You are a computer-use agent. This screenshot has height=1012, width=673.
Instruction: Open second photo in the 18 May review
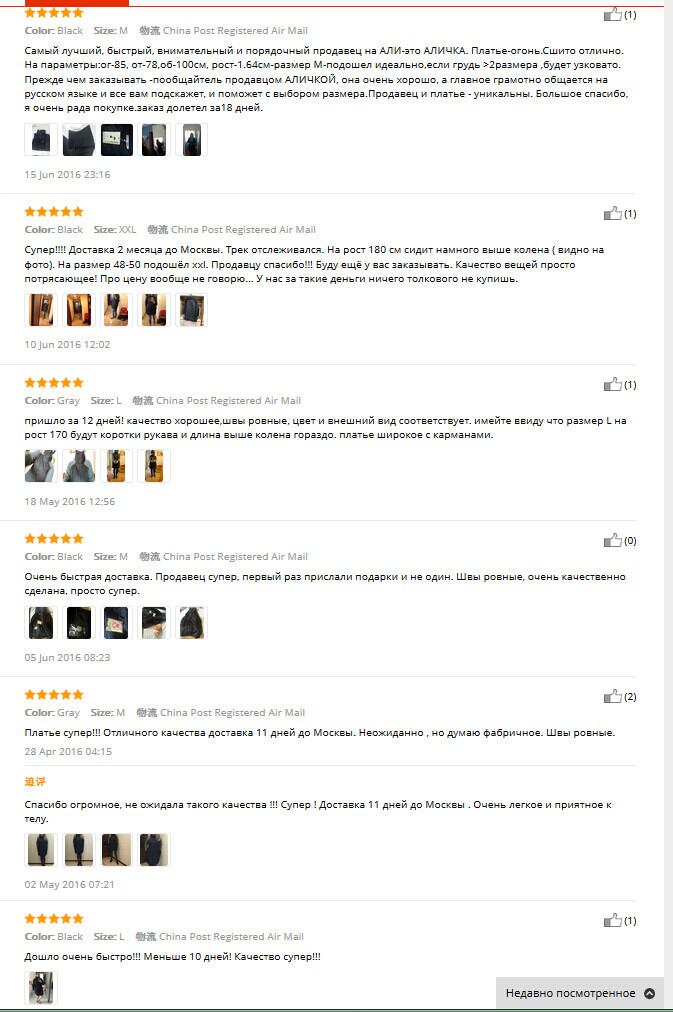pos(79,466)
